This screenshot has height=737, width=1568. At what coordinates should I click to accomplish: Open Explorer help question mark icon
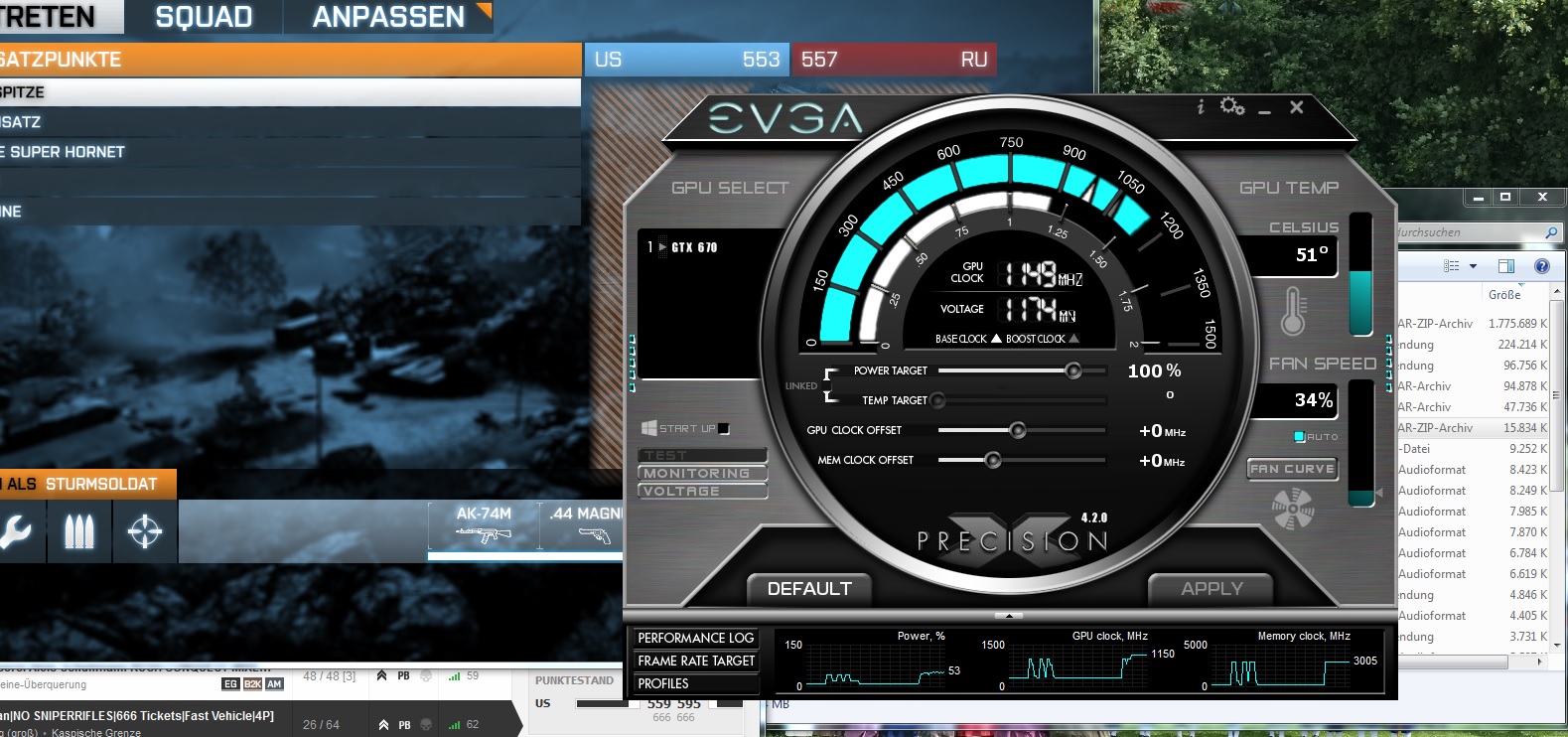1541,266
